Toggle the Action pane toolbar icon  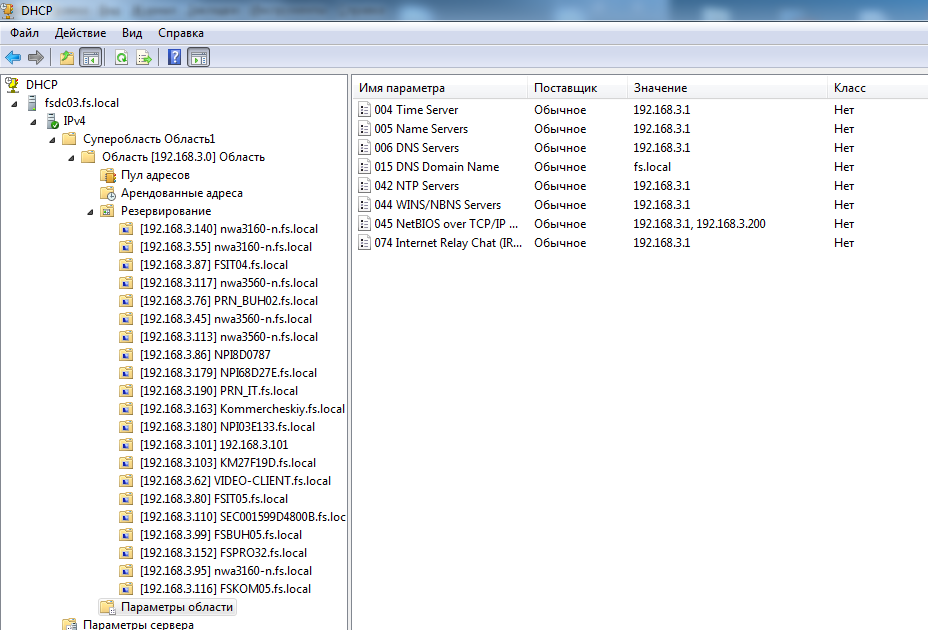(198, 57)
